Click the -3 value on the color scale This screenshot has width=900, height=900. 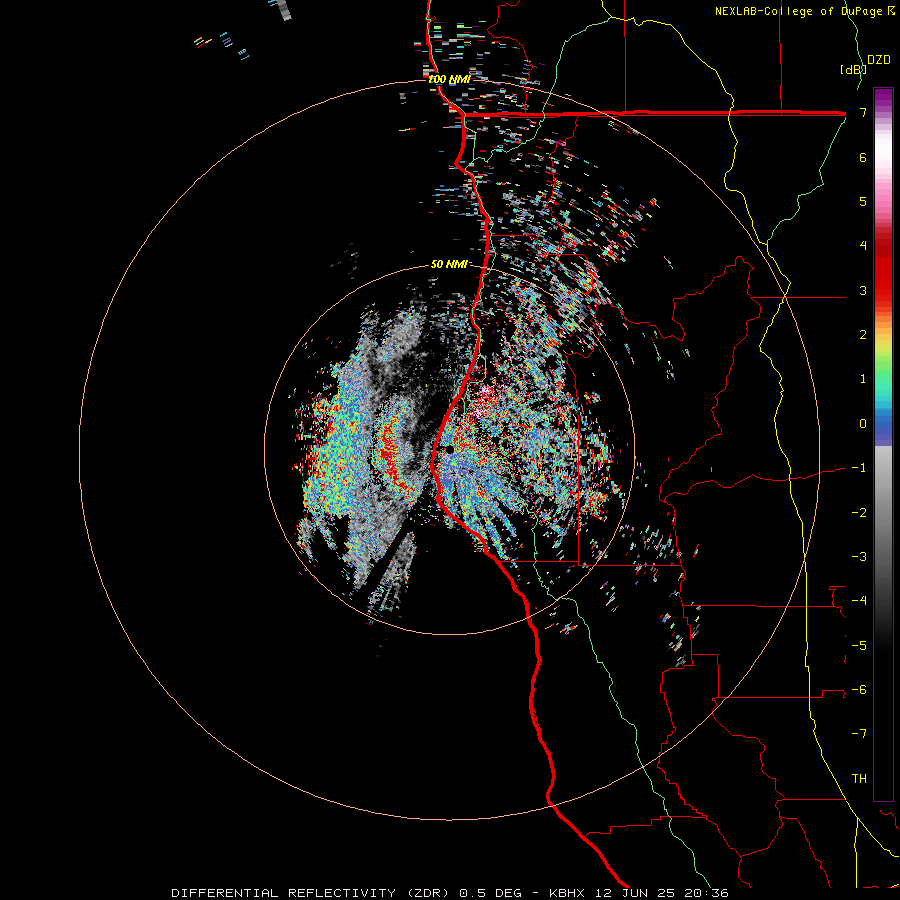(x=859, y=557)
